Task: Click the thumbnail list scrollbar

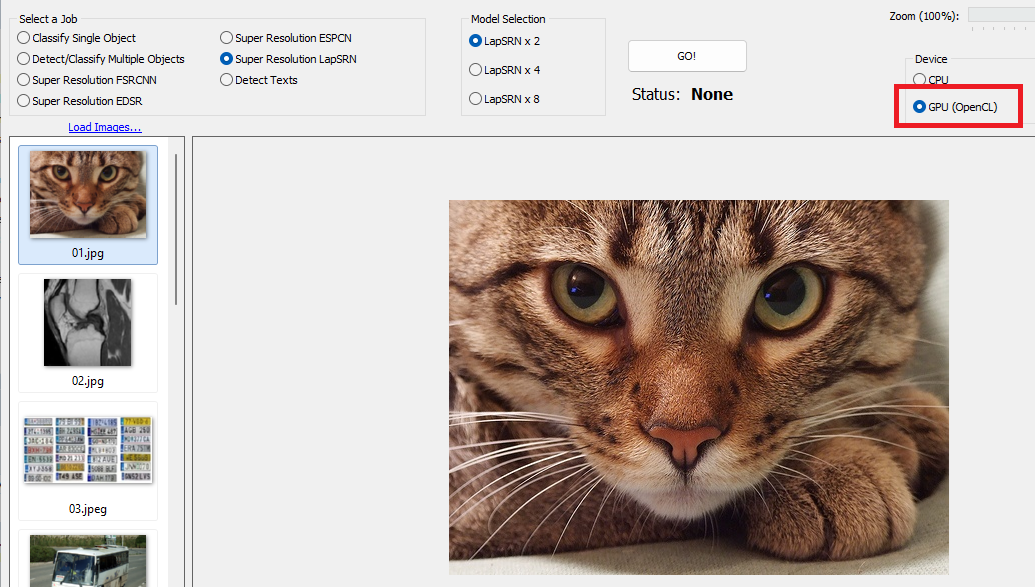Action: pos(176,229)
